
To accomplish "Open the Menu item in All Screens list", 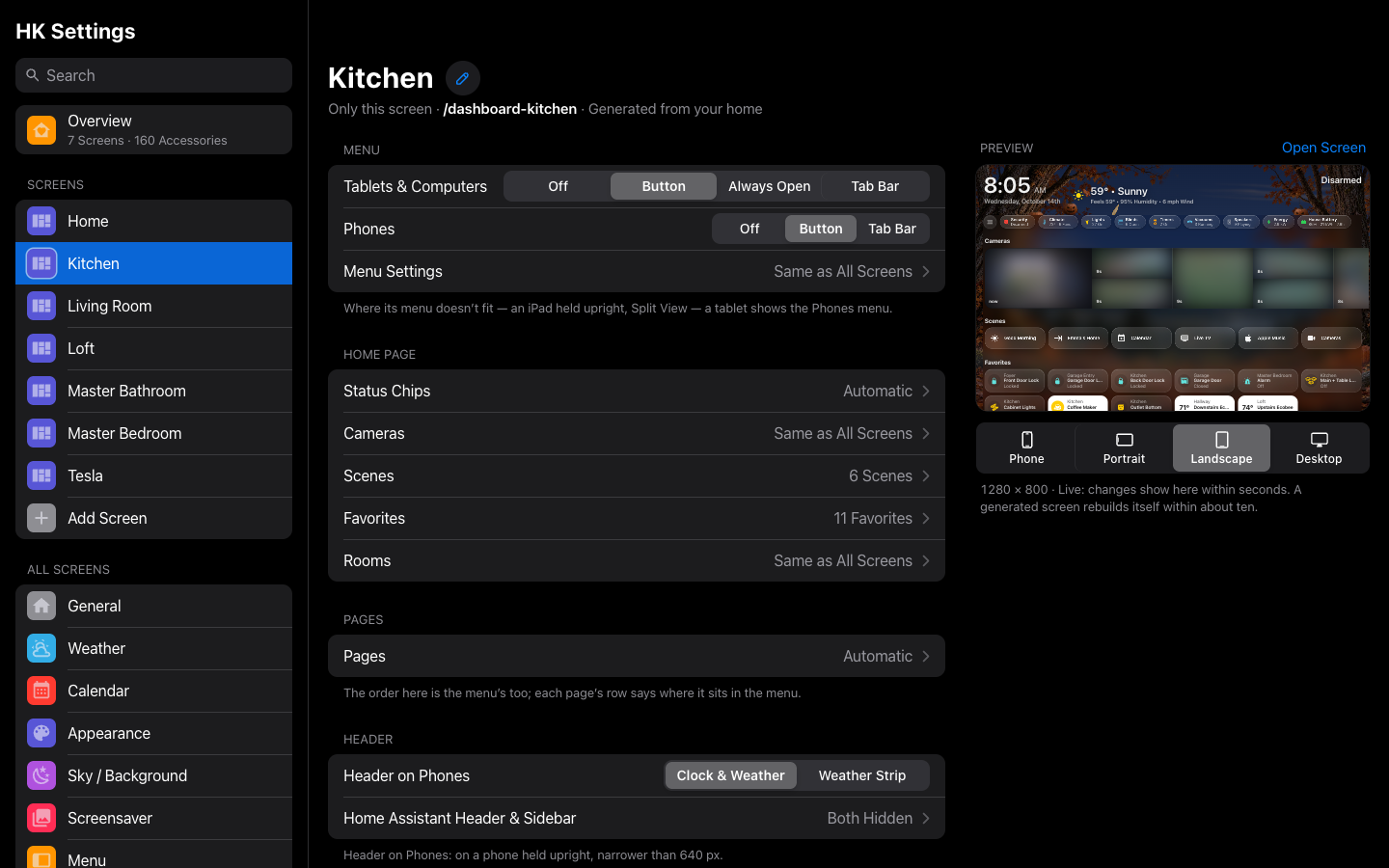I will (x=153, y=856).
